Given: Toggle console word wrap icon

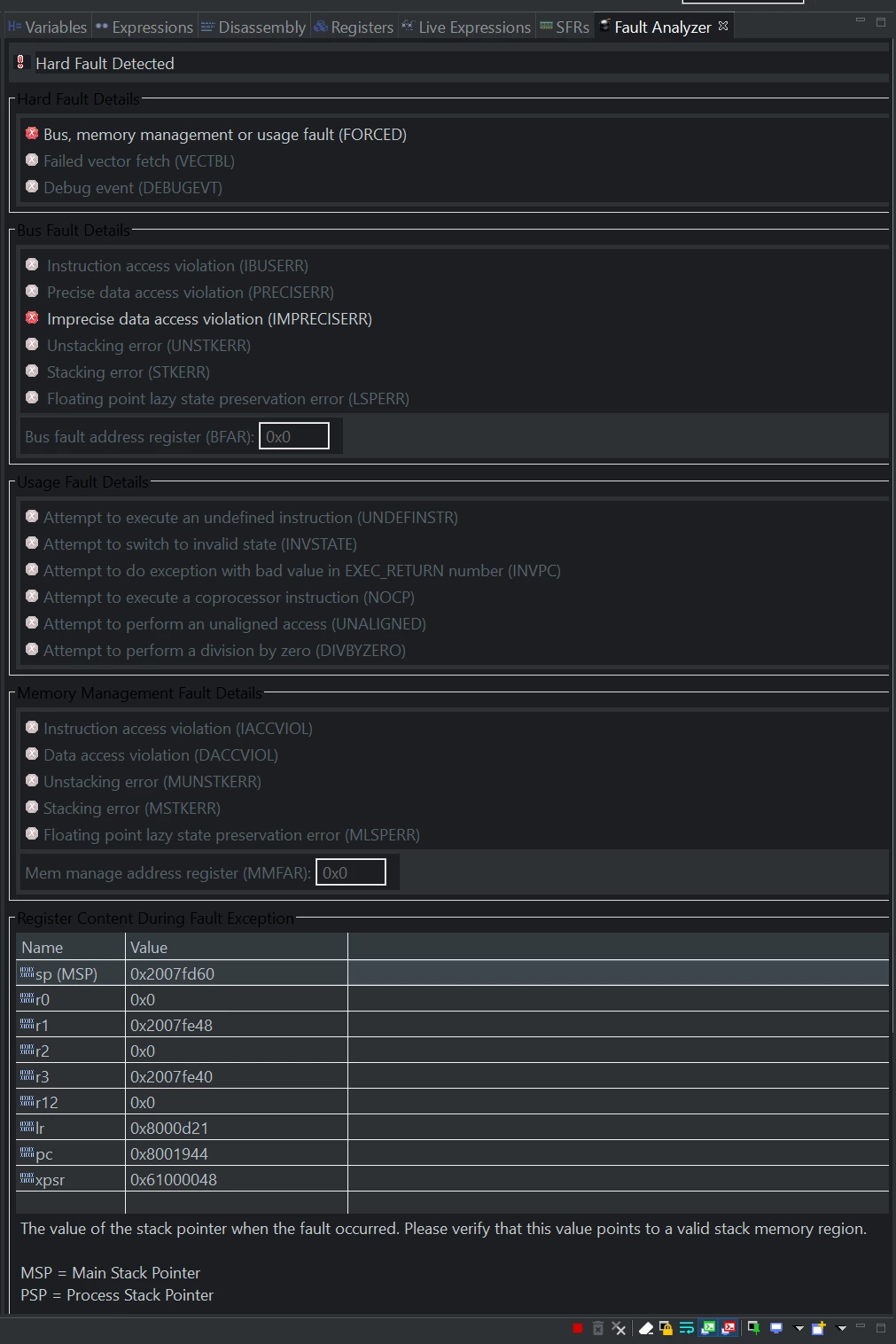Looking at the screenshot, I should 687,1328.
